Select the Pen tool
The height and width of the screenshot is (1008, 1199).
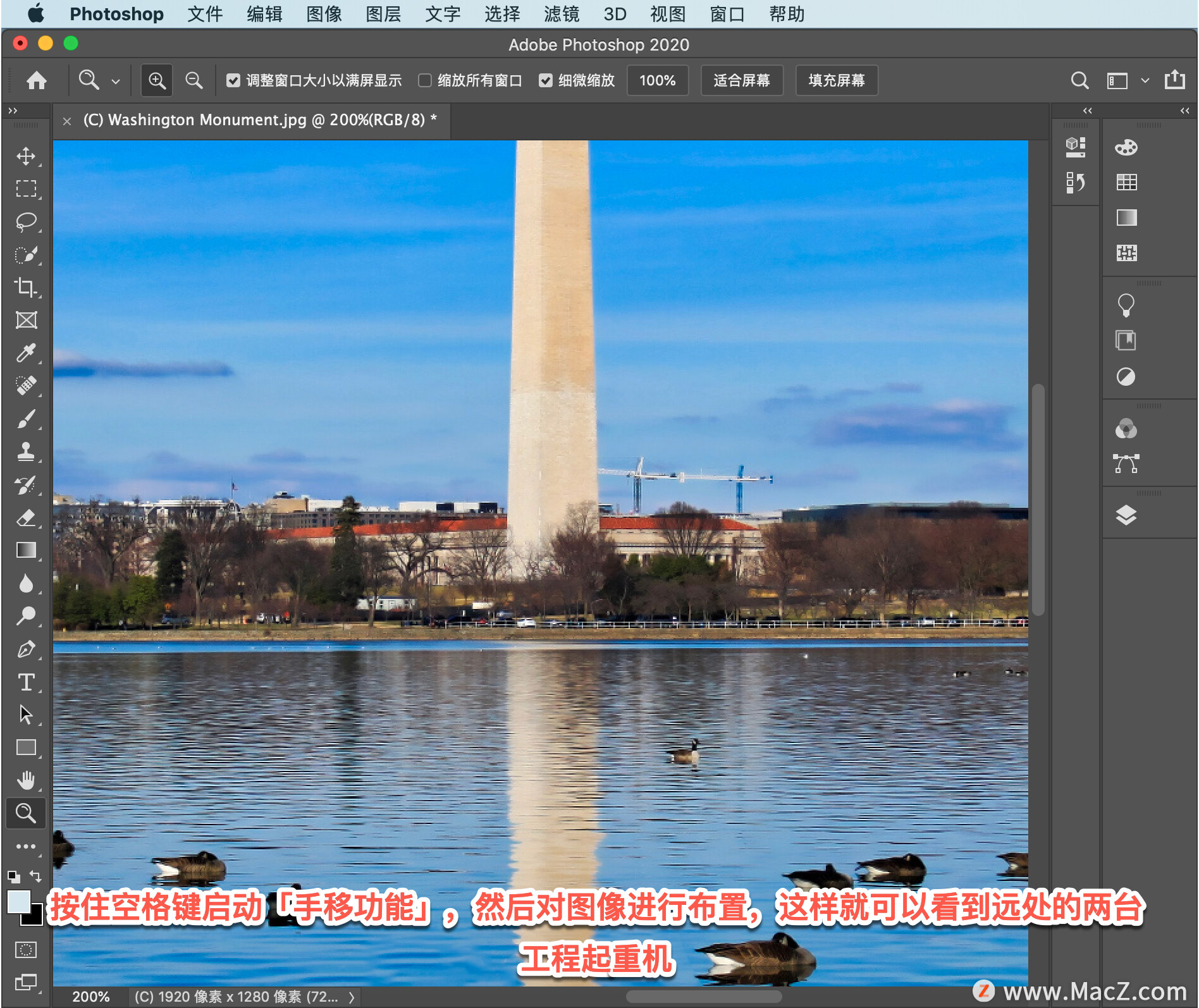pyautogui.click(x=26, y=649)
